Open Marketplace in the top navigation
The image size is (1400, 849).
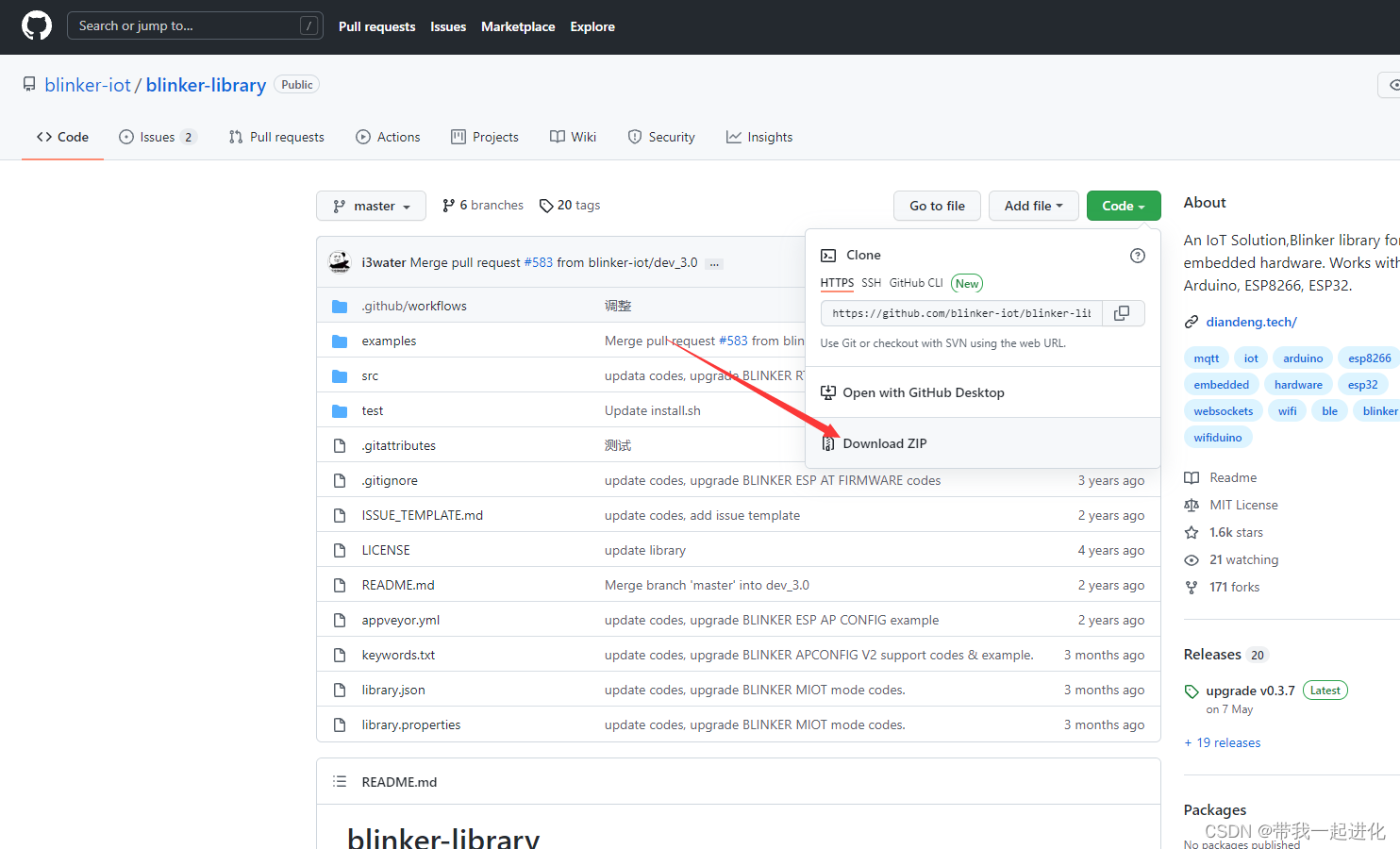(518, 26)
